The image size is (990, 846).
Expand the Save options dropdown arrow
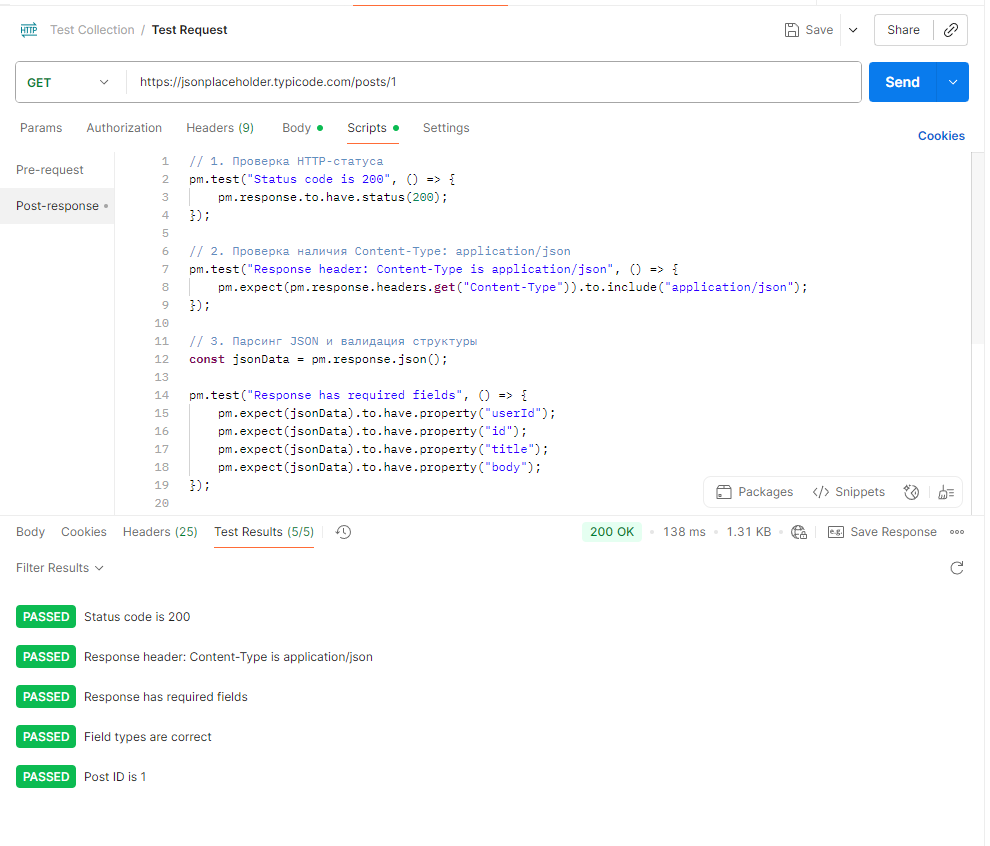click(853, 30)
